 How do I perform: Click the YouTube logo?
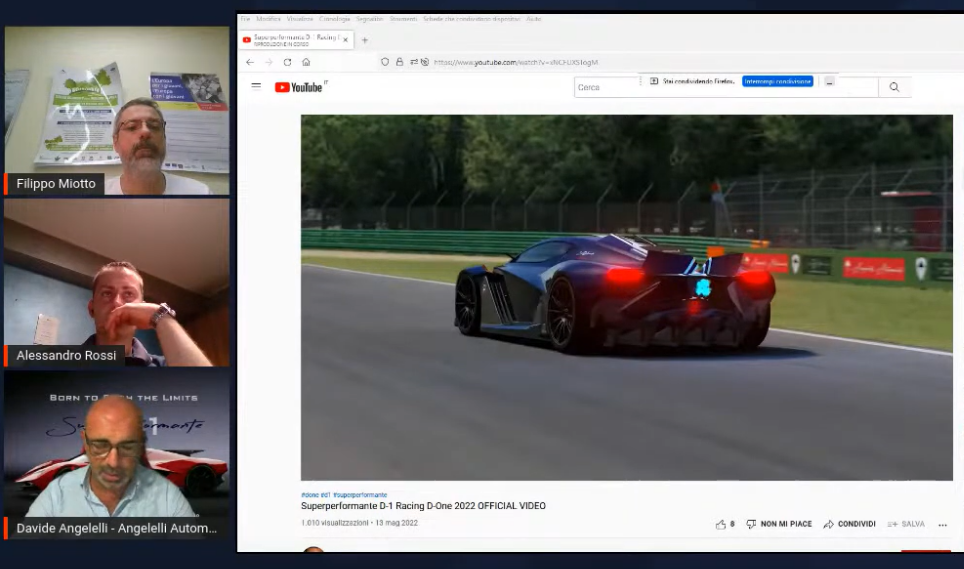pos(299,87)
